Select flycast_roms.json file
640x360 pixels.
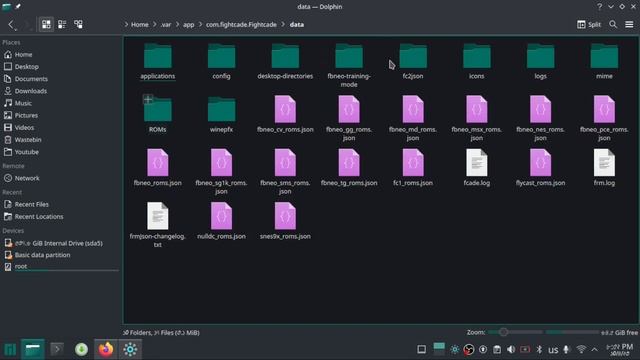click(540, 168)
